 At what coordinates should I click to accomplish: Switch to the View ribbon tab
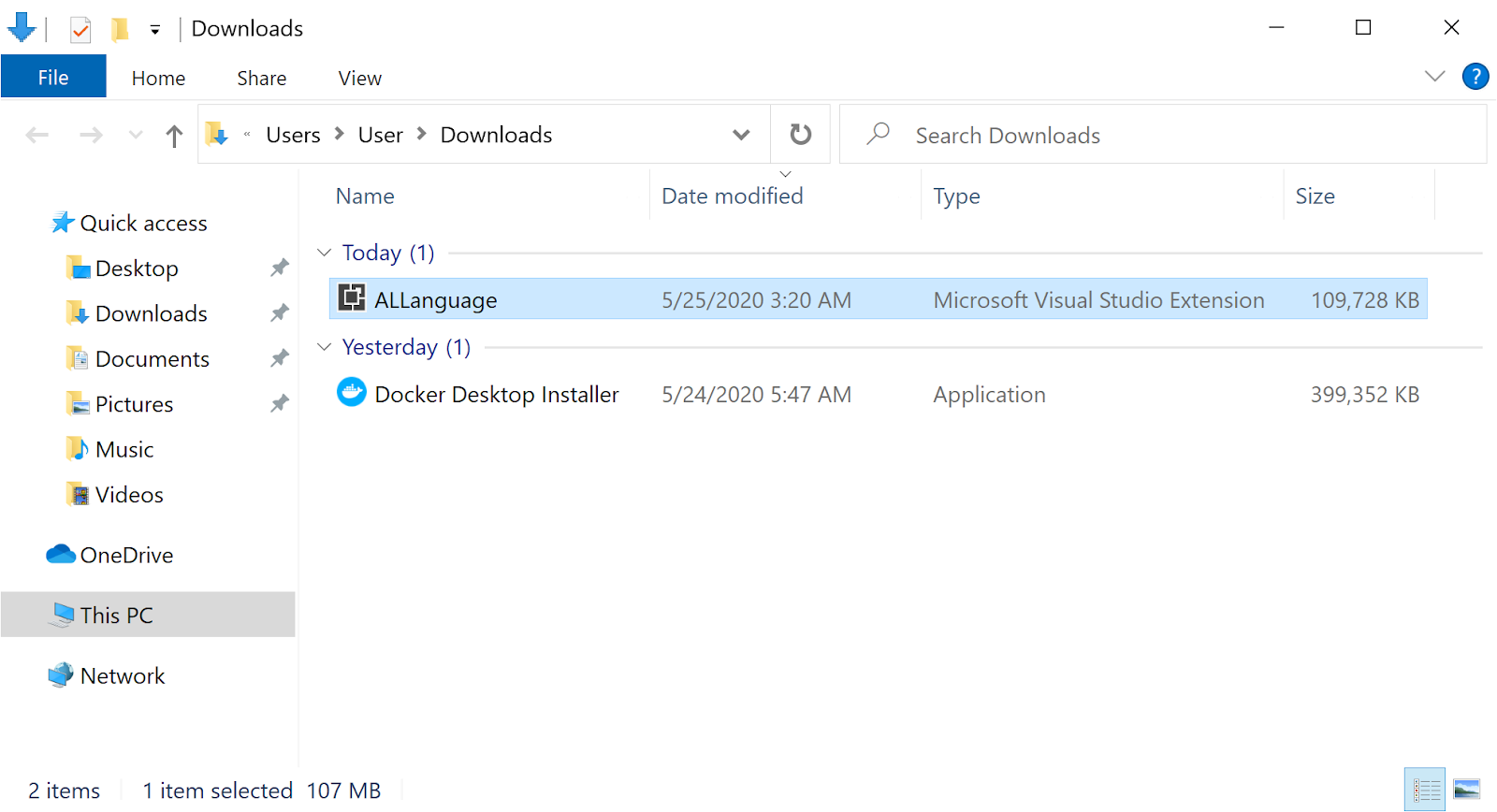(x=360, y=78)
